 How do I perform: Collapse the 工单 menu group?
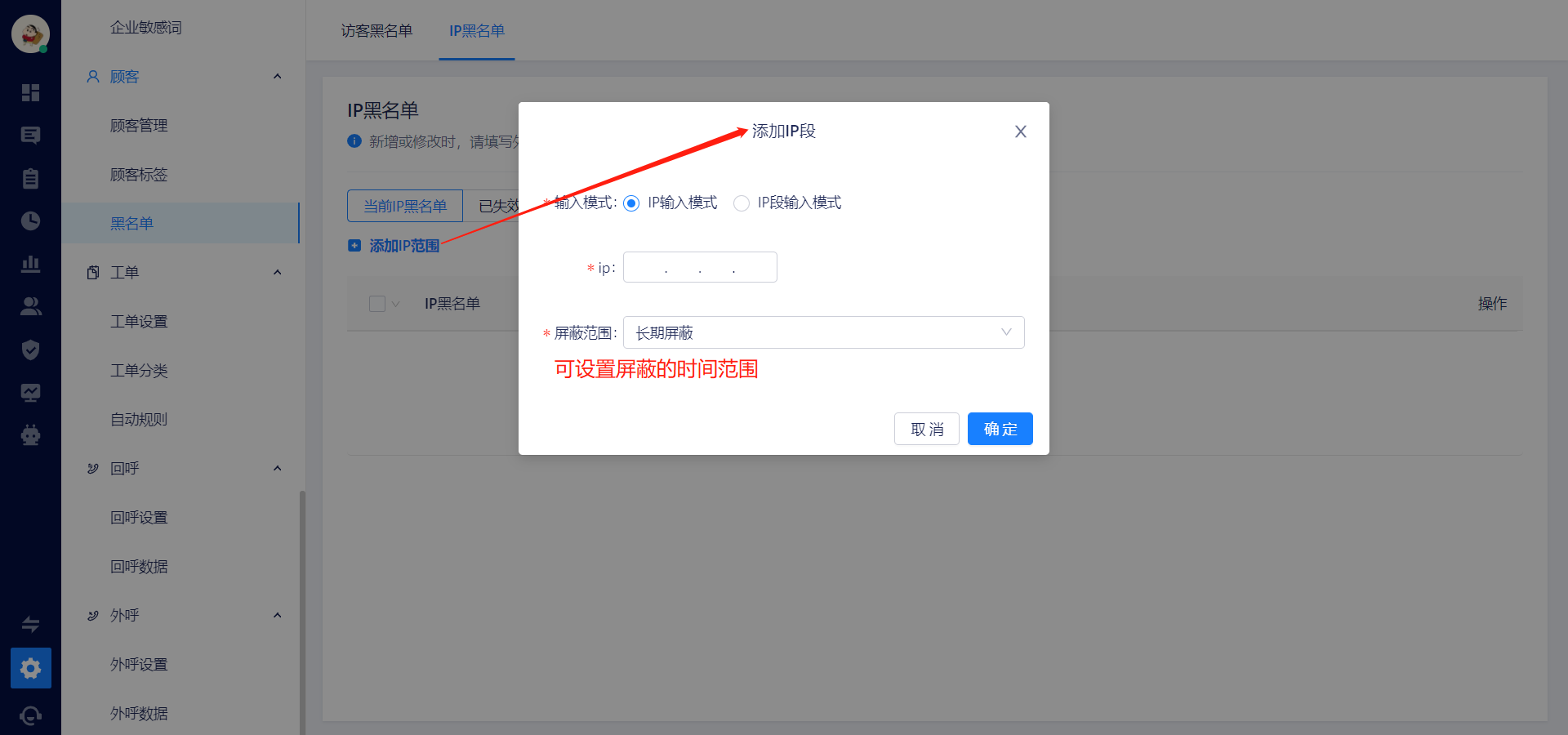click(277, 273)
